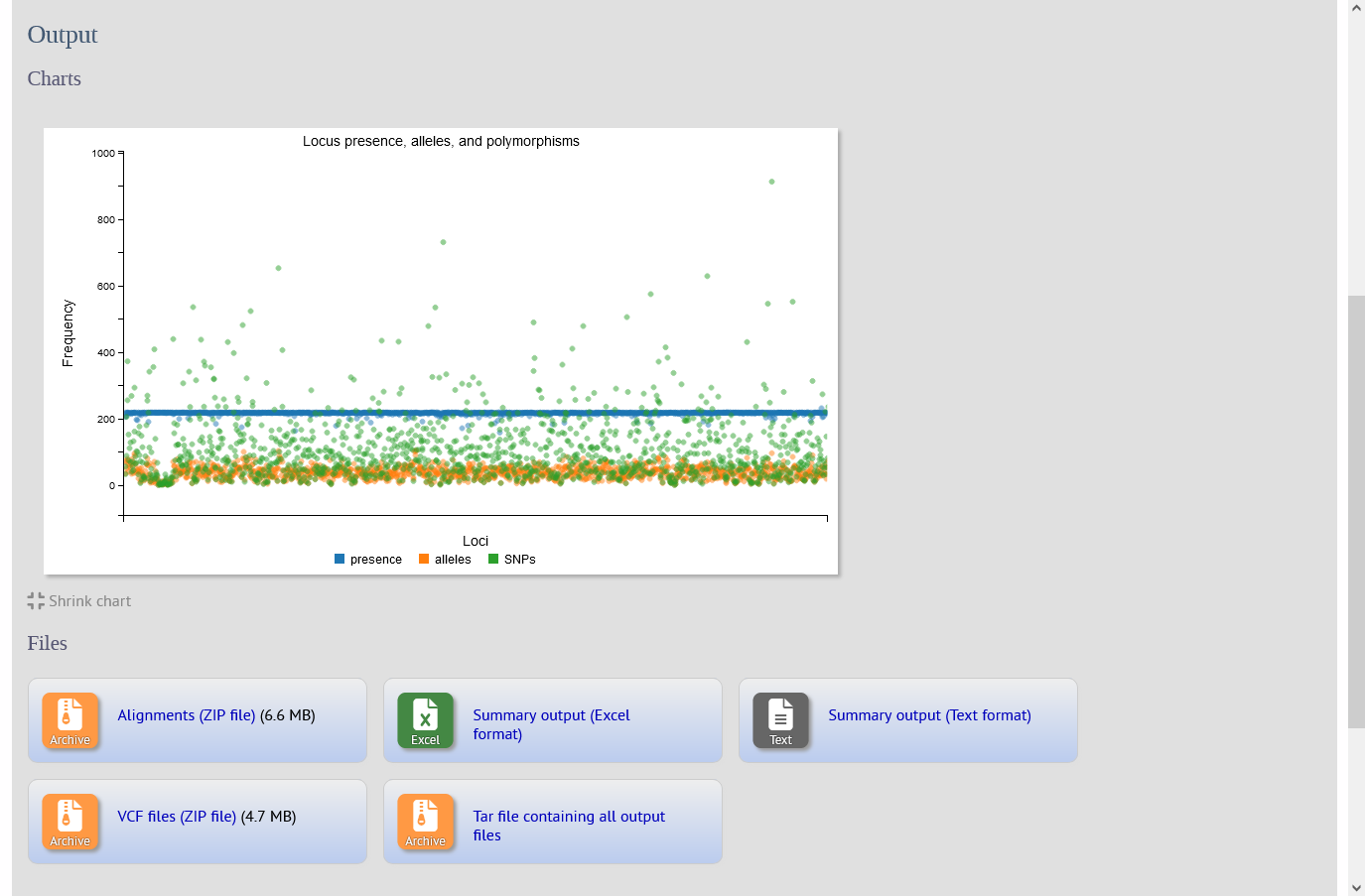Image resolution: width=1365 pixels, height=896 pixels.
Task: Click the vertical scrollbar thumb
Action: pos(1356,511)
